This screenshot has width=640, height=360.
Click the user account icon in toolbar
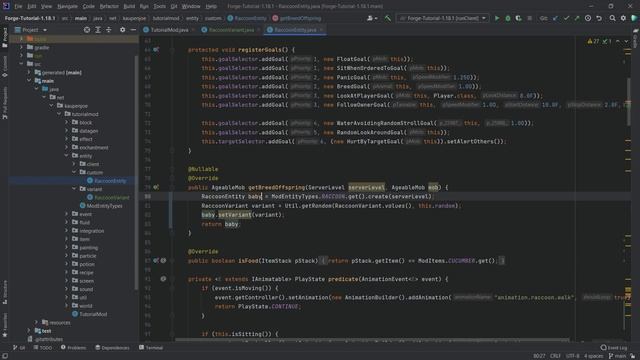(x=371, y=18)
